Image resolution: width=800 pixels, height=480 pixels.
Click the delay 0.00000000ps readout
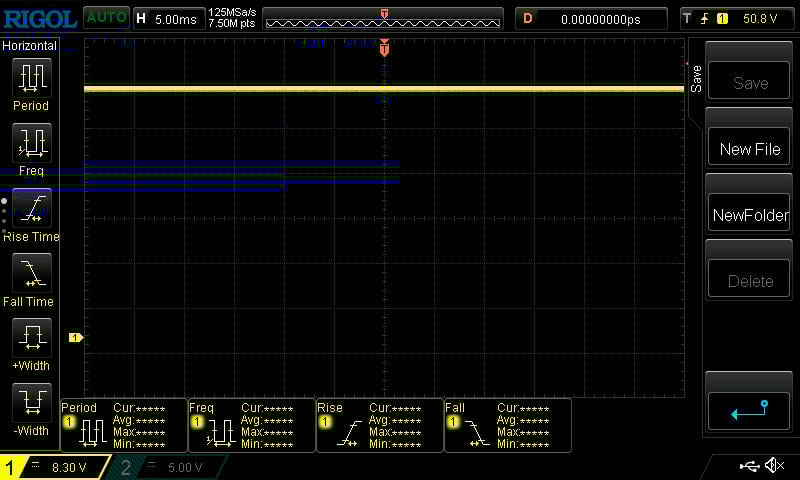[591, 19]
